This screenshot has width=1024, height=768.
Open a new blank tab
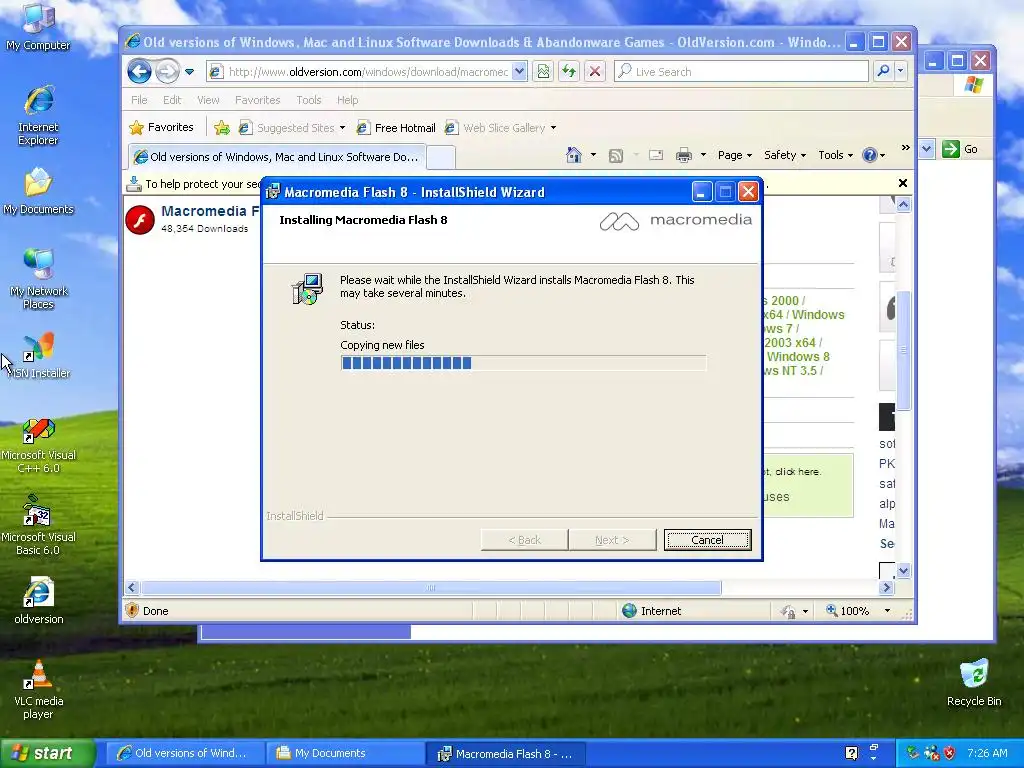[441, 157]
